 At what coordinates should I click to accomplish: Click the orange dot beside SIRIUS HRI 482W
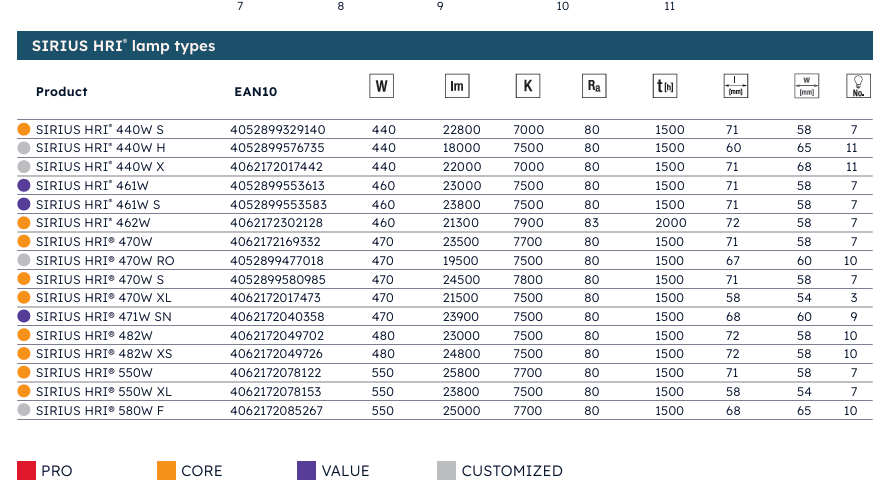pos(24,335)
